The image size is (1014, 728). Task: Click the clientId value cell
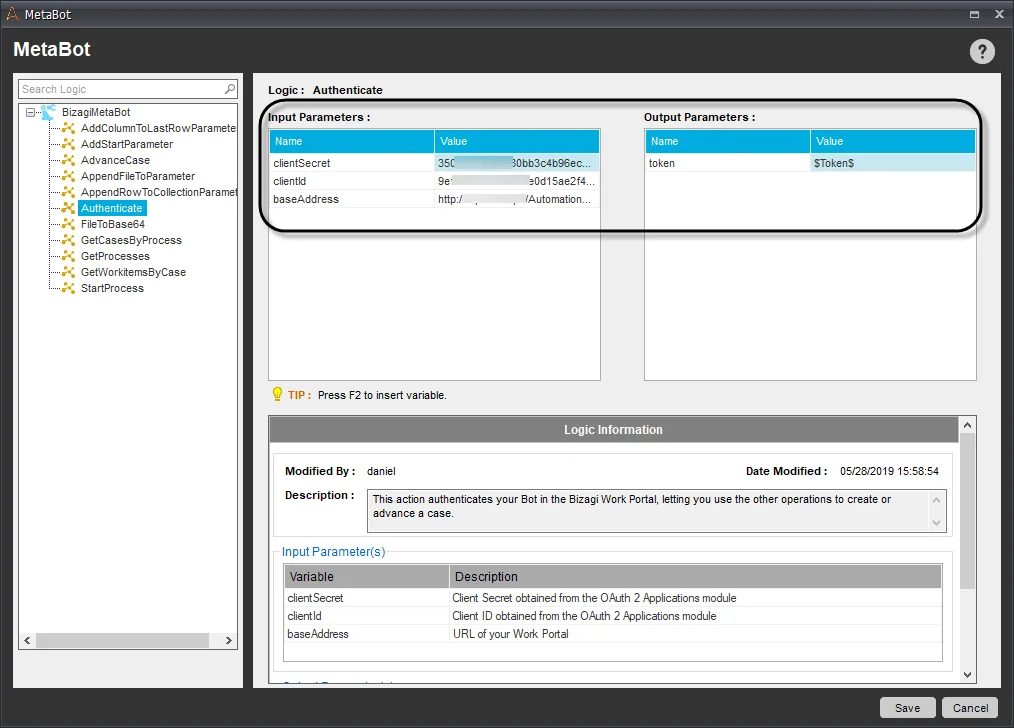[517, 181]
